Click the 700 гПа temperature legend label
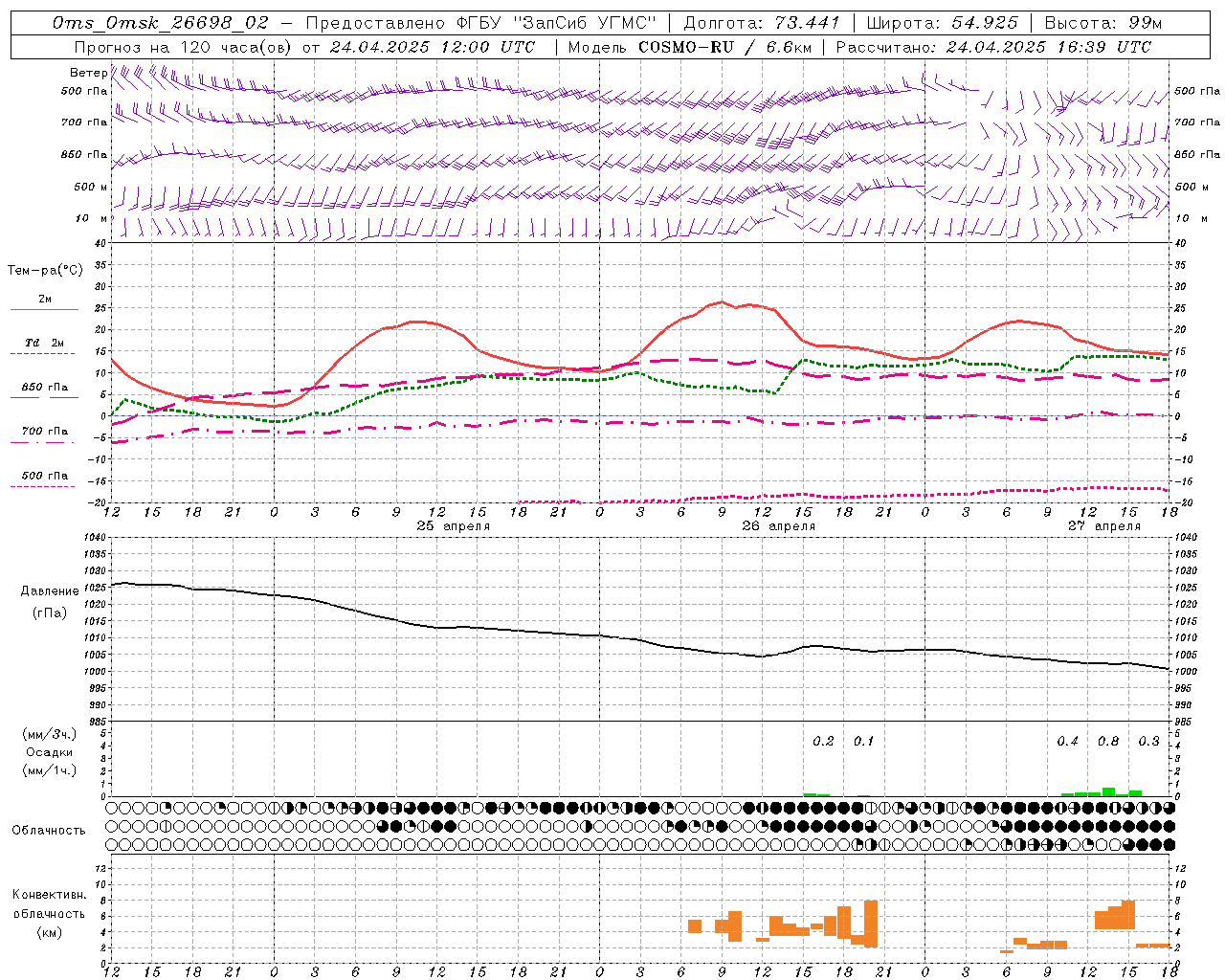This screenshot has height=980, width=1225. click(x=44, y=432)
